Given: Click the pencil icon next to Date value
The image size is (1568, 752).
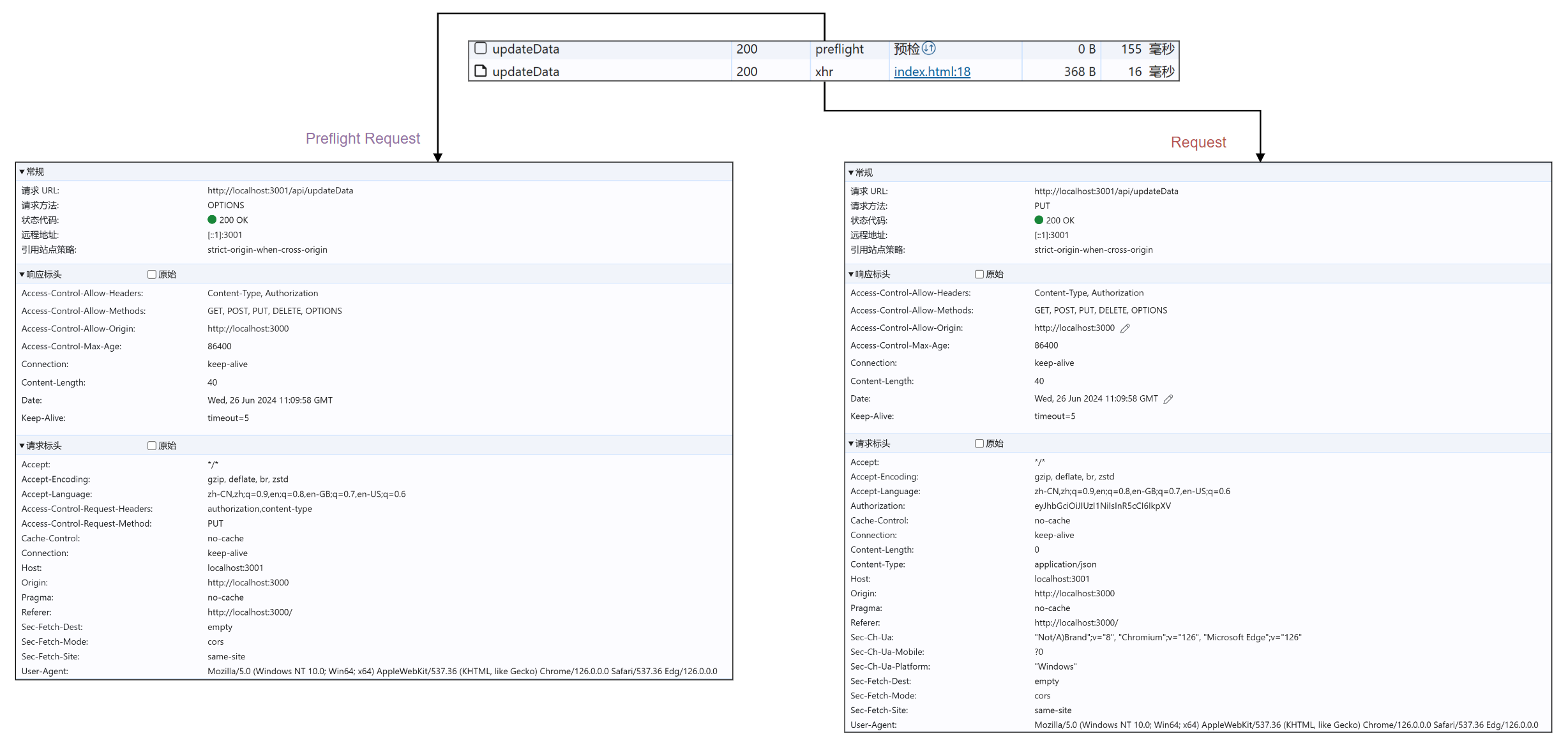Looking at the screenshot, I should pos(1168,399).
